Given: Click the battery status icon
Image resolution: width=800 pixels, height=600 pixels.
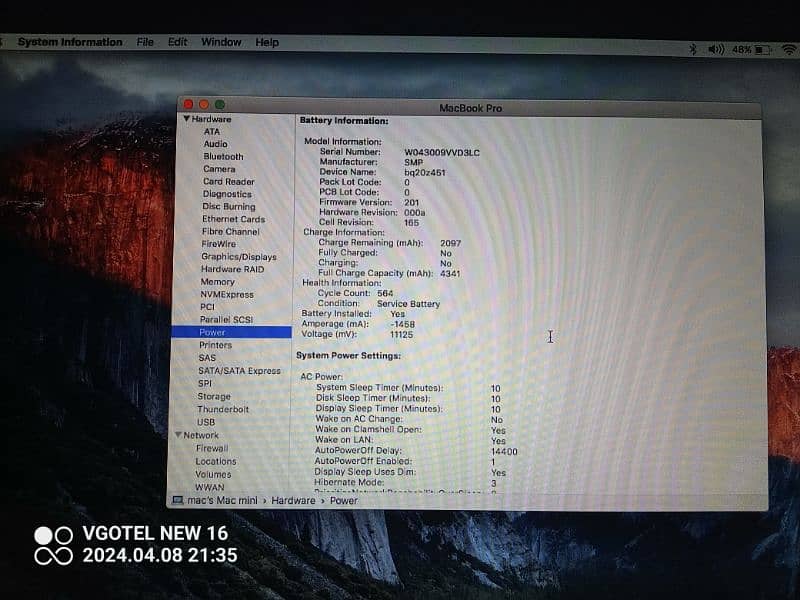Looking at the screenshot, I should (763, 50).
